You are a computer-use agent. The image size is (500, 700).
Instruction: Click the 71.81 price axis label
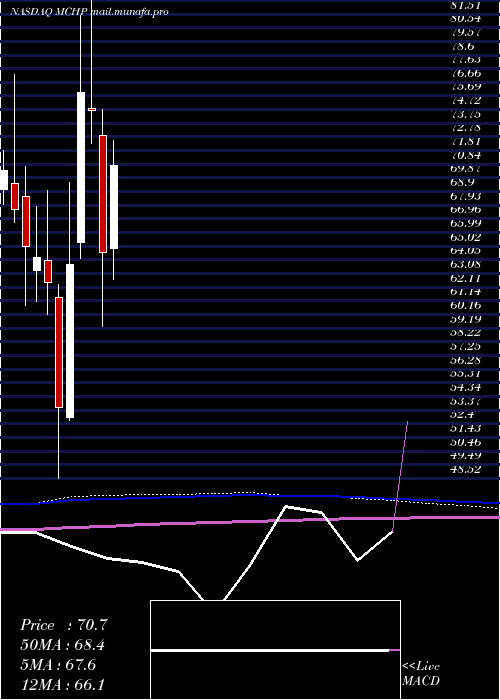click(x=465, y=141)
